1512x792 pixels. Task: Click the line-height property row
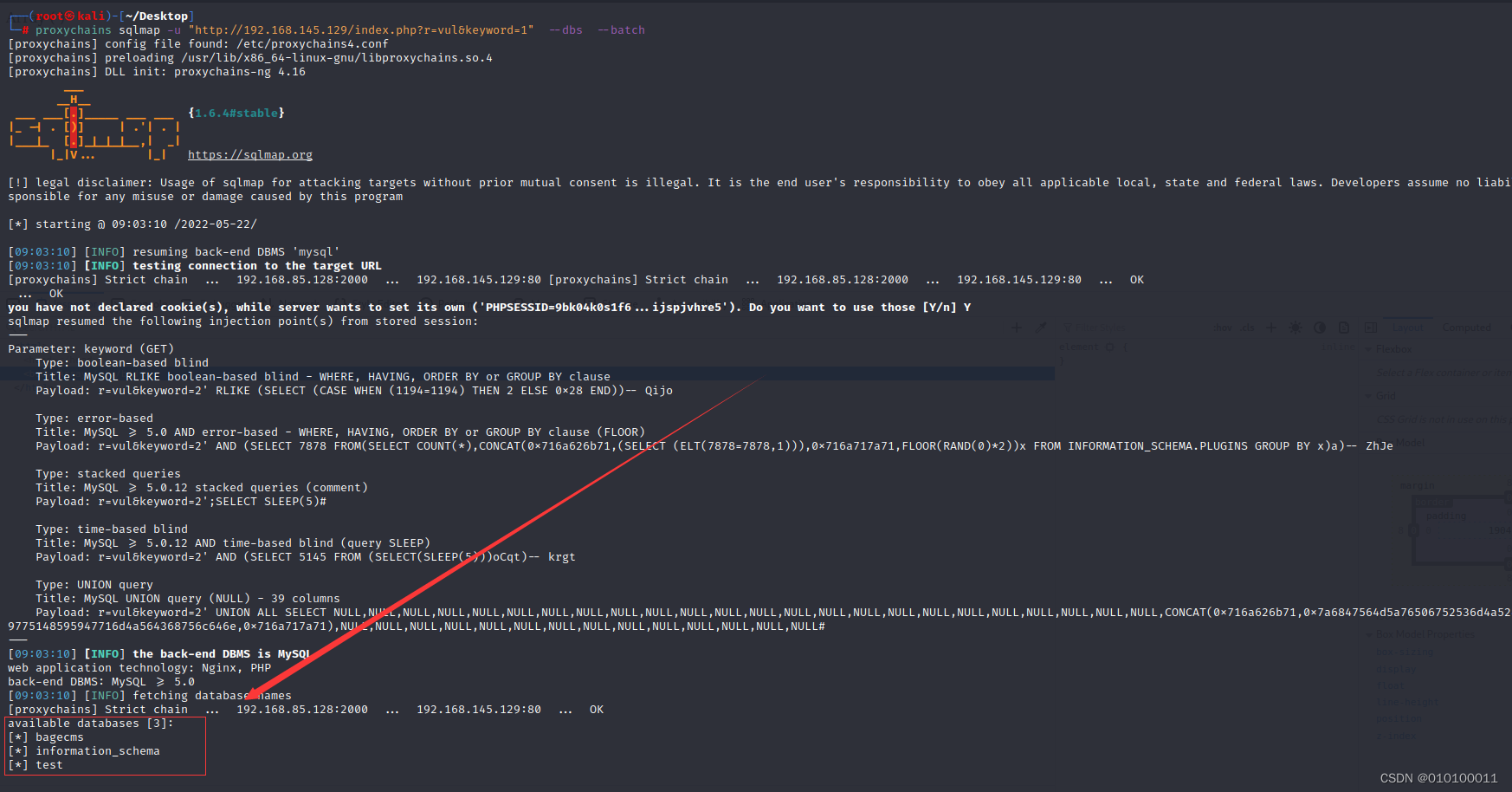[x=1407, y=702]
